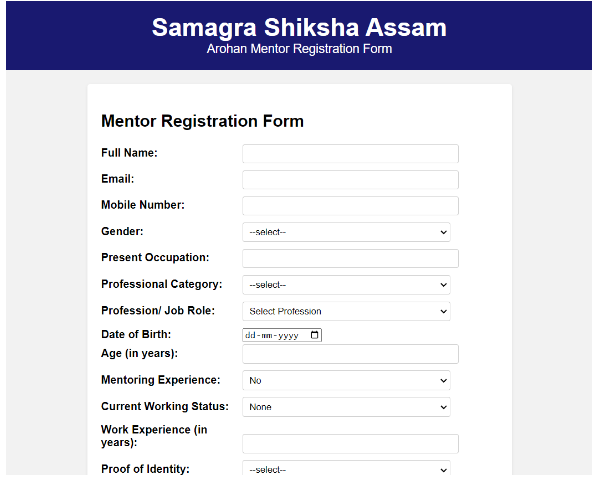Click the Current Working Status chevron arrow

[x=444, y=407]
